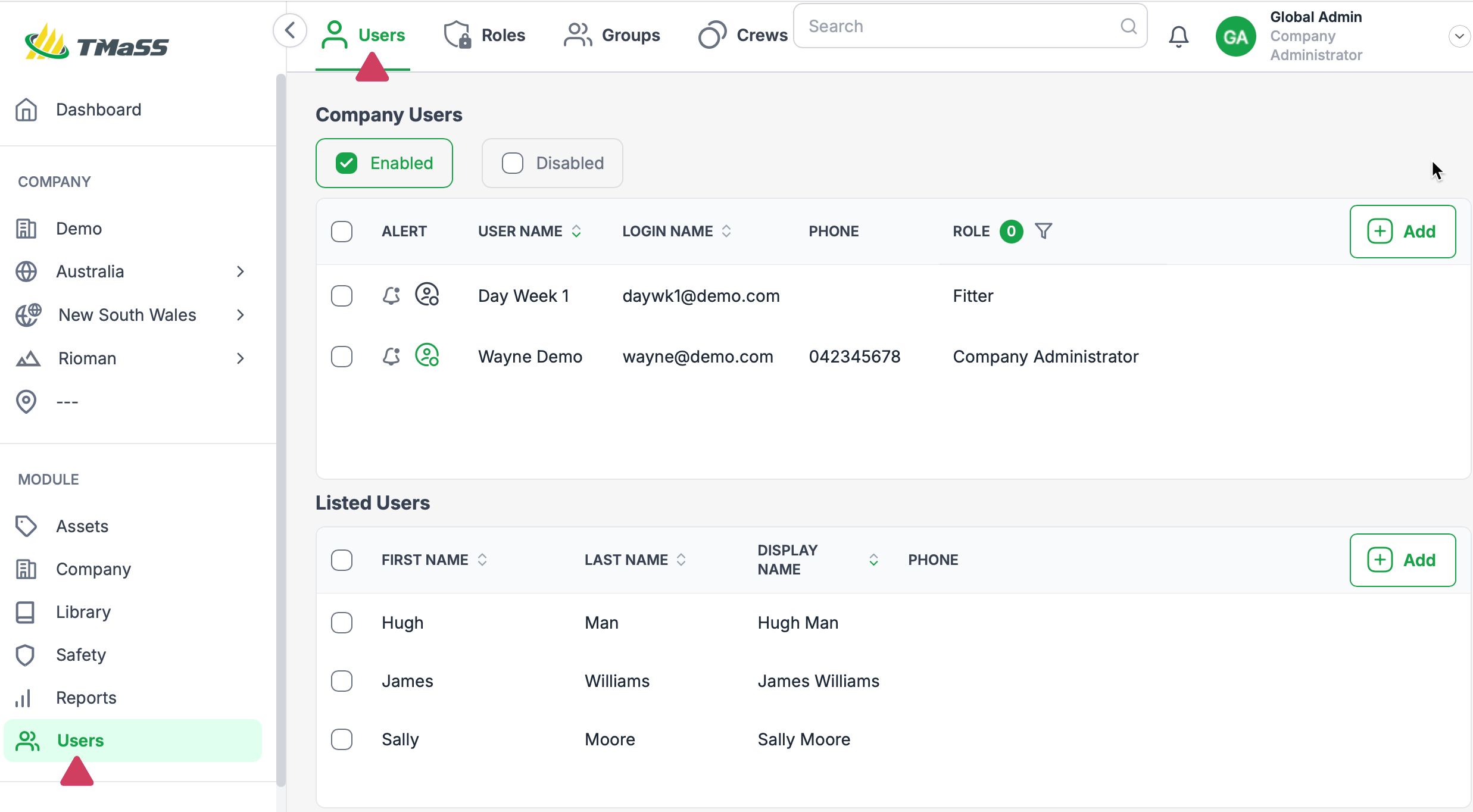Image resolution: width=1473 pixels, height=812 pixels.
Task: Switch to the Roles tab
Action: coord(485,35)
